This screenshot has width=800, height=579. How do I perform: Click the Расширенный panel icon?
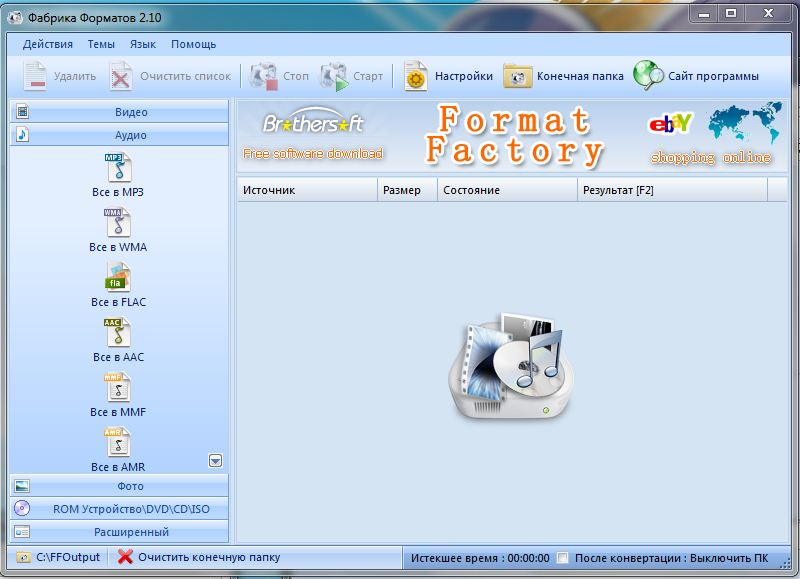[22, 532]
